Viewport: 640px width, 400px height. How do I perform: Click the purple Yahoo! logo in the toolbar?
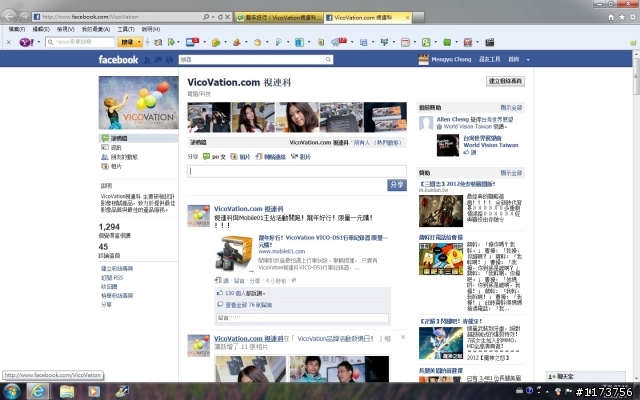click(x=26, y=42)
